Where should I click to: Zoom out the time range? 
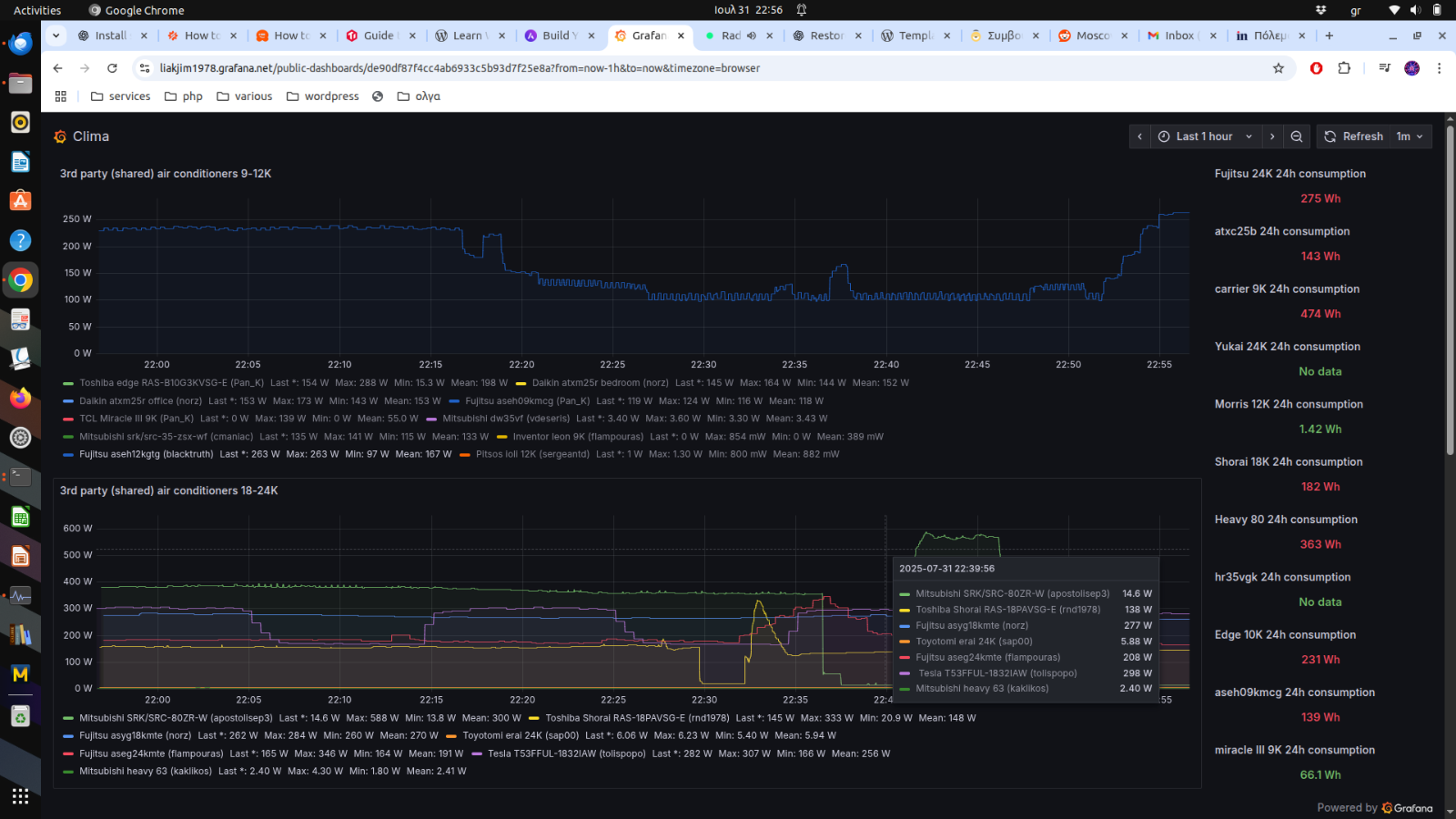(x=1297, y=136)
